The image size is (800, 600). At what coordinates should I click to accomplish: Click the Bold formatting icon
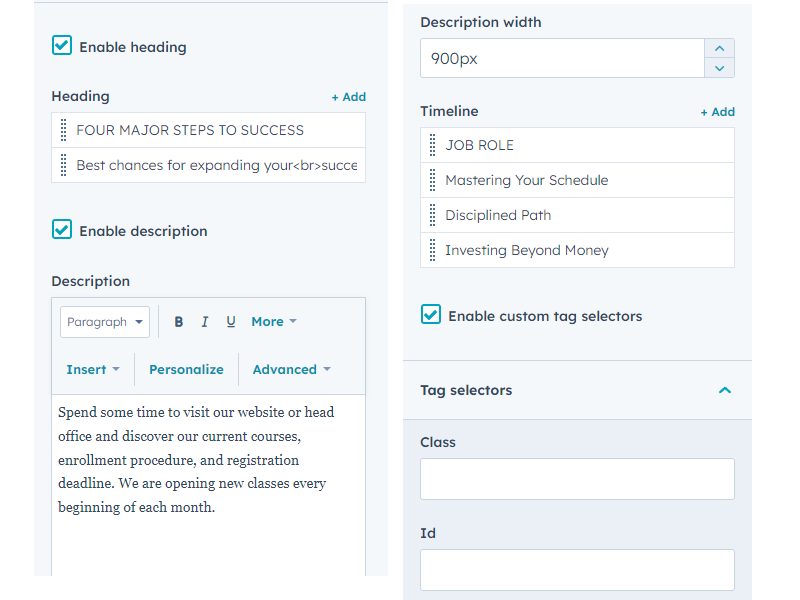179,322
